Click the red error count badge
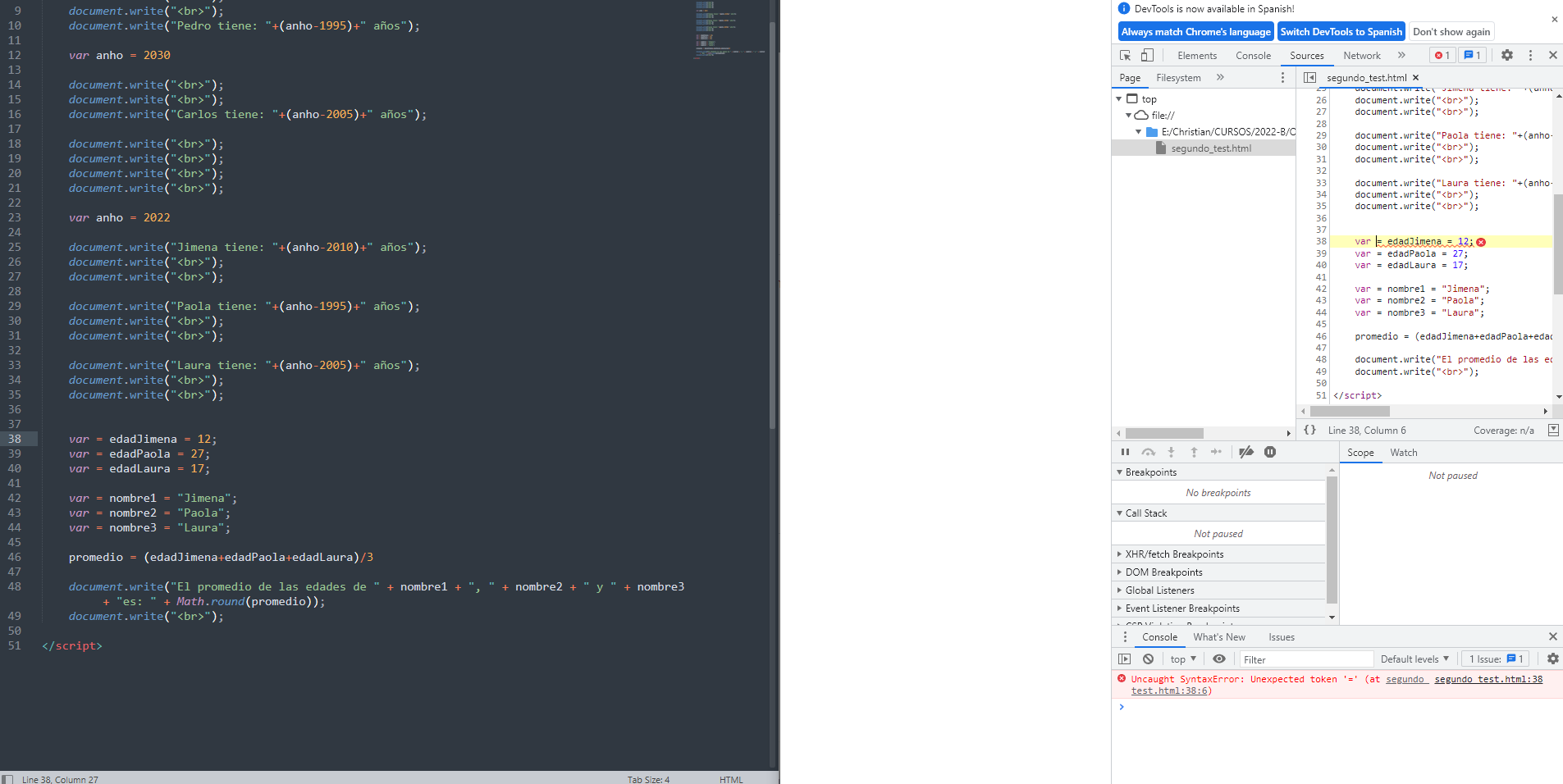 pos(1442,55)
